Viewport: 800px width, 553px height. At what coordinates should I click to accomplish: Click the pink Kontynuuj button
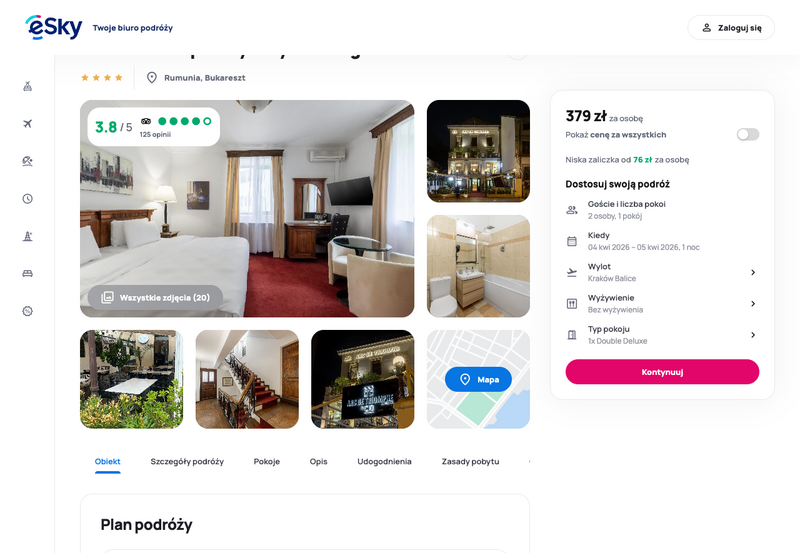pos(662,372)
